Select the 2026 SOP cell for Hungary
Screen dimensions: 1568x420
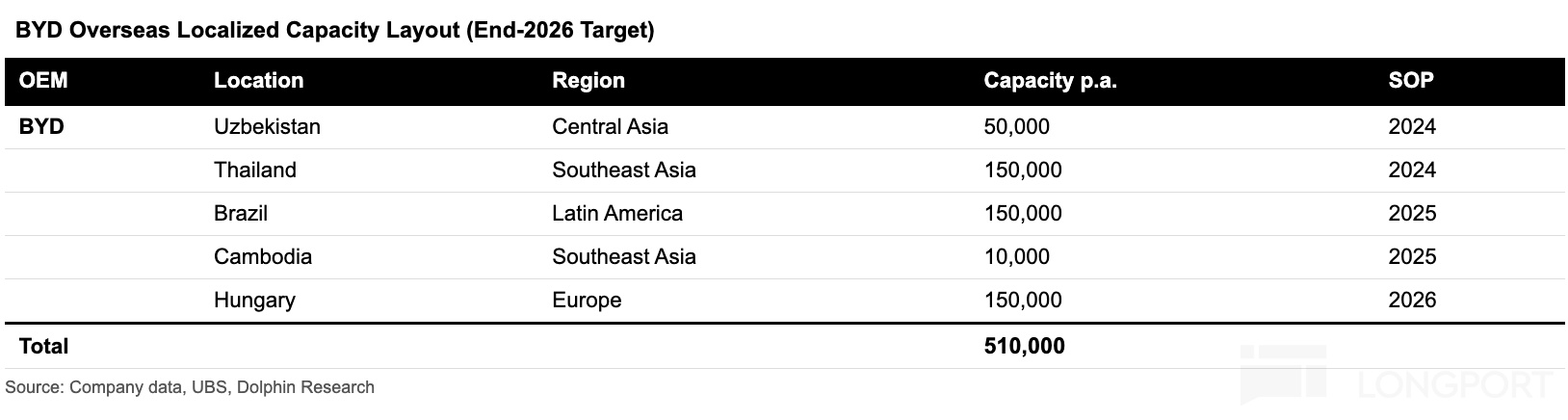pyautogui.click(x=1412, y=301)
